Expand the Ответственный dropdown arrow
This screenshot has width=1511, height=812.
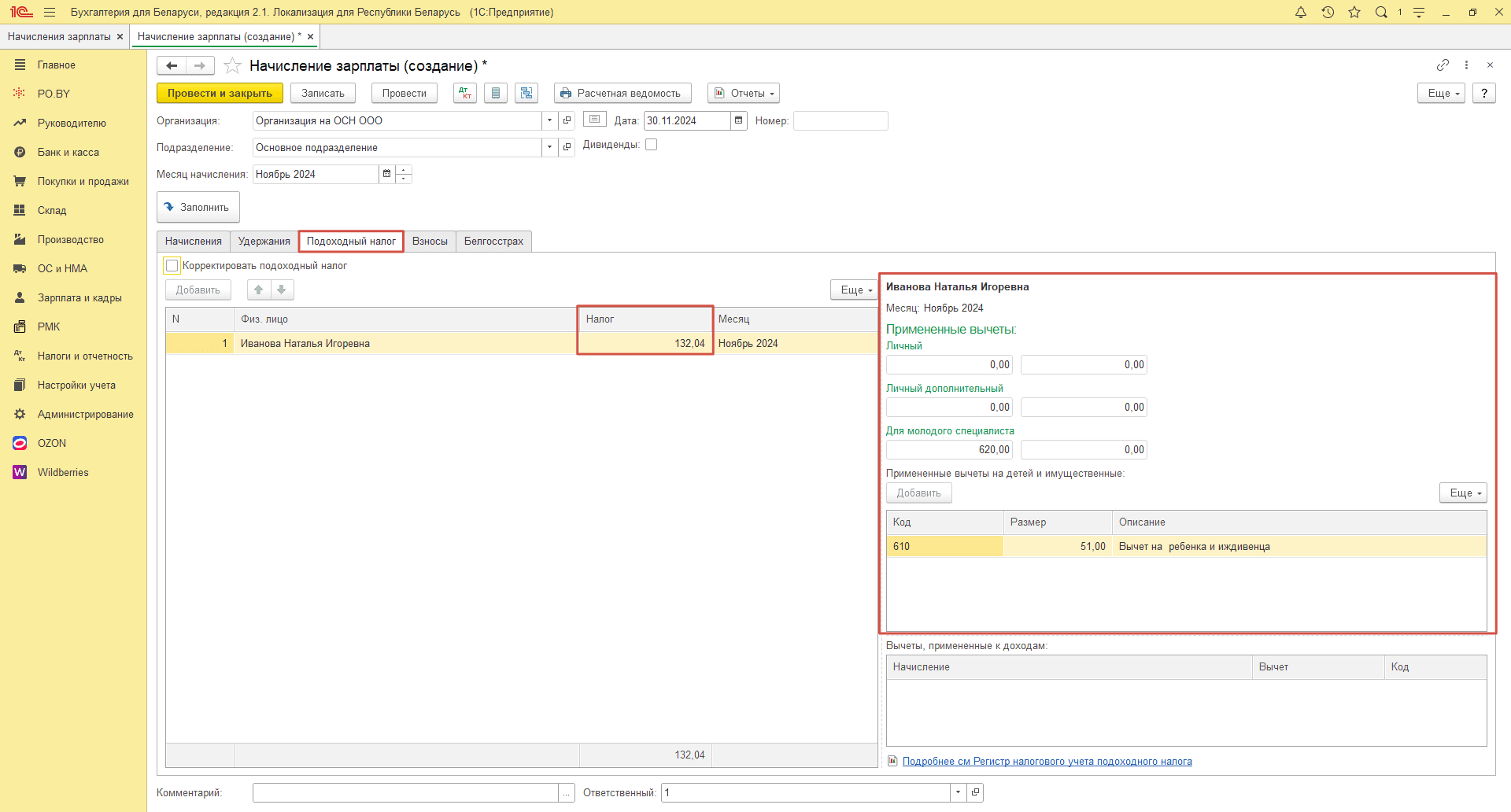tap(958, 792)
